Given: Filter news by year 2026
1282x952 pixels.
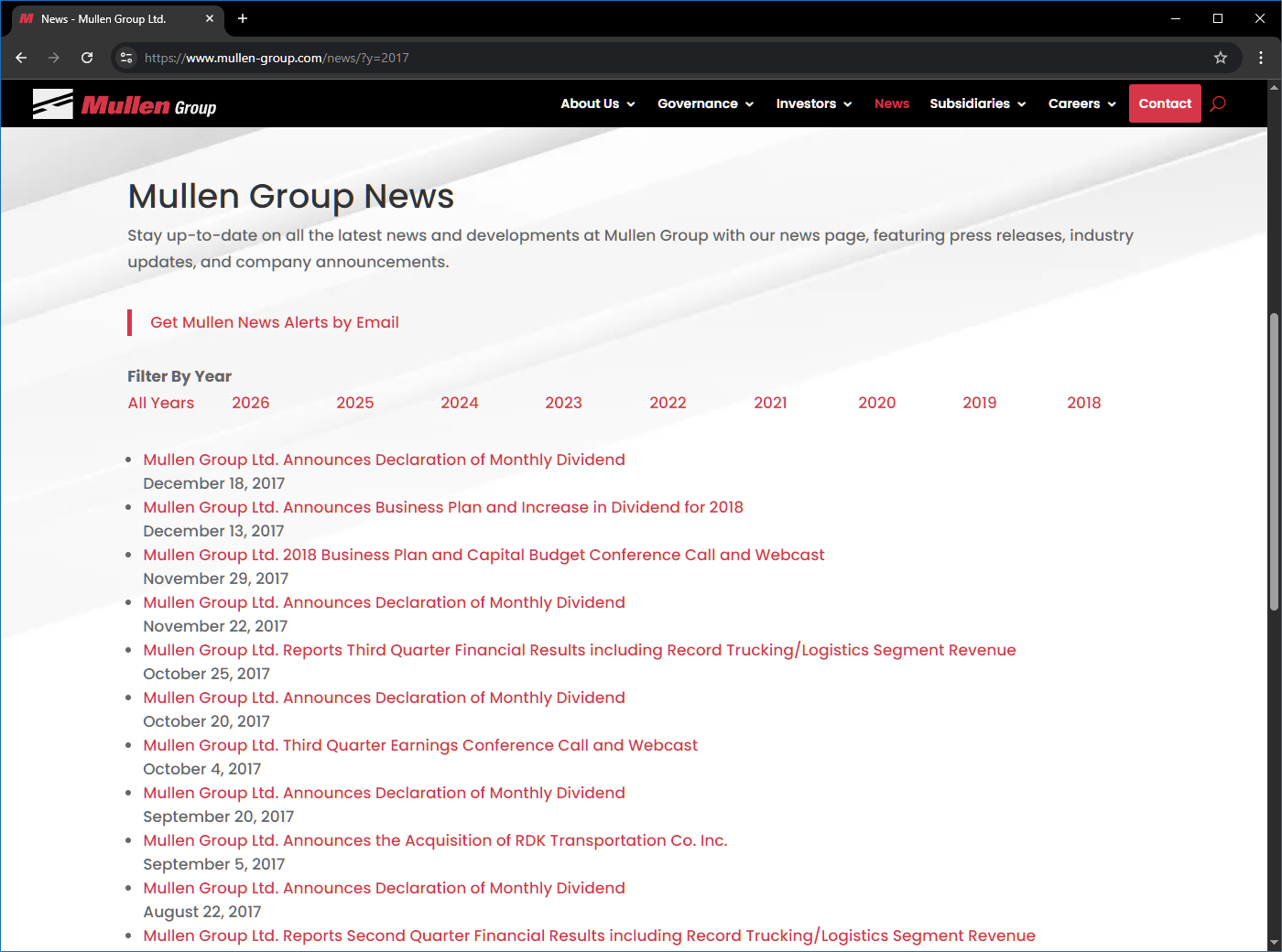Looking at the screenshot, I should pyautogui.click(x=251, y=403).
